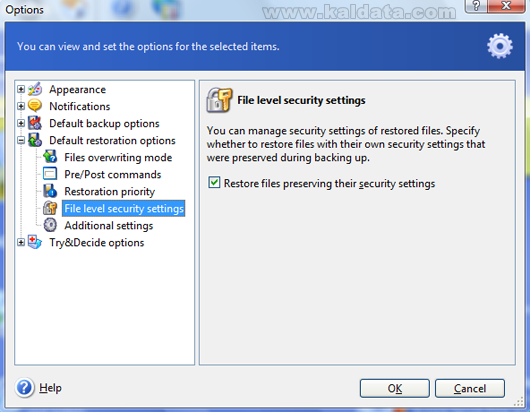Collapse the Default restoration options node
The height and width of the screenshot is (412, 530).
21,140
